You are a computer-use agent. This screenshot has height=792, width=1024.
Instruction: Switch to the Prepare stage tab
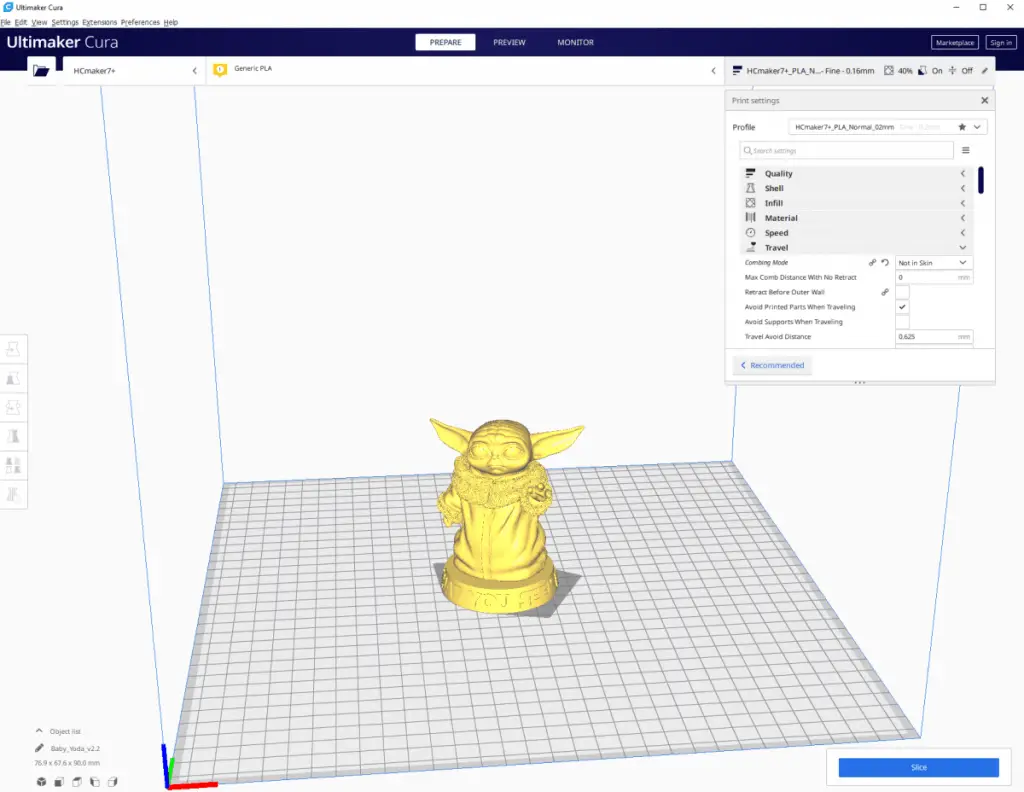pyautogui.click(x=445, y=42)
